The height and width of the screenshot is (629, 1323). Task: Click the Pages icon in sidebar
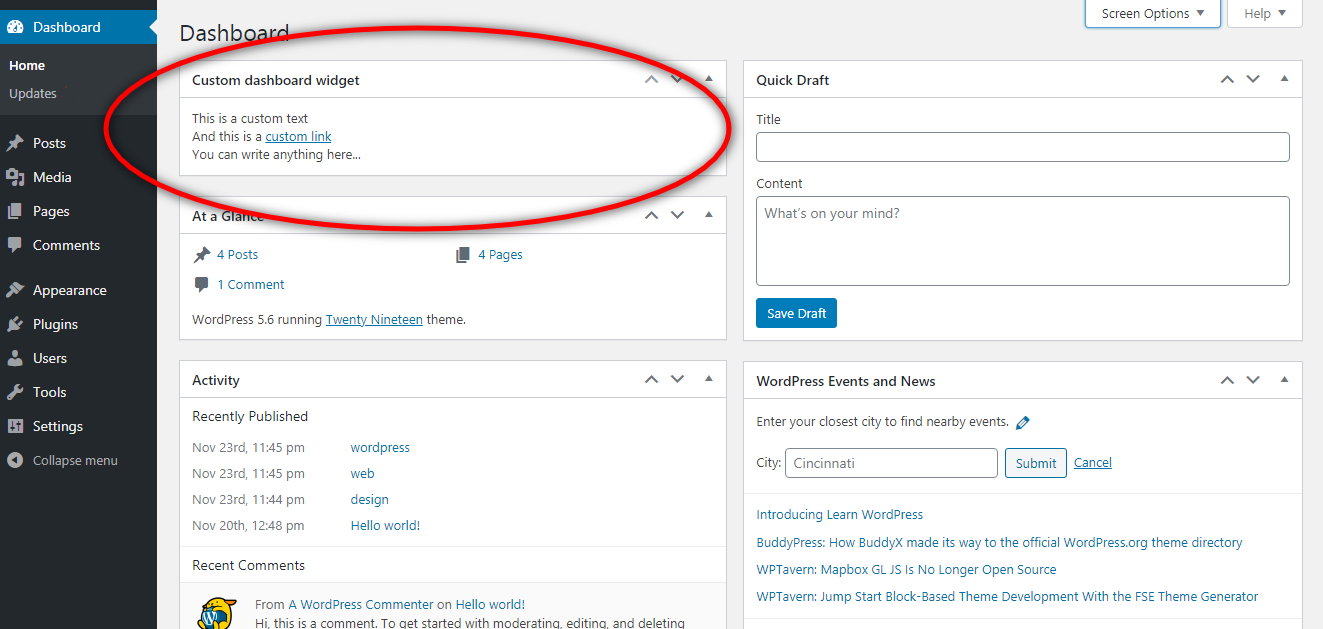pos(15,211)
